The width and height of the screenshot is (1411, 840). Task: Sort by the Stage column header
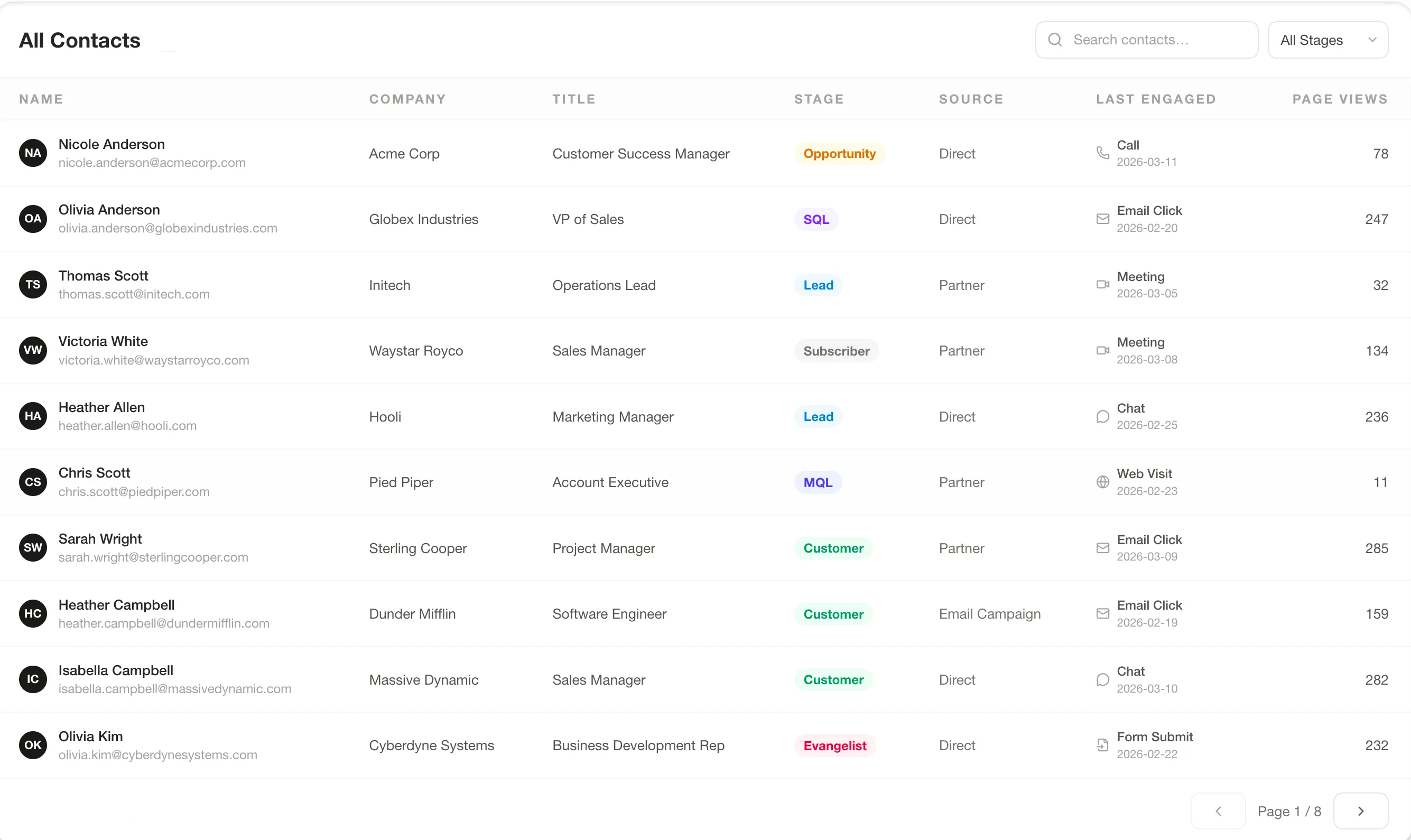(819, 99)
